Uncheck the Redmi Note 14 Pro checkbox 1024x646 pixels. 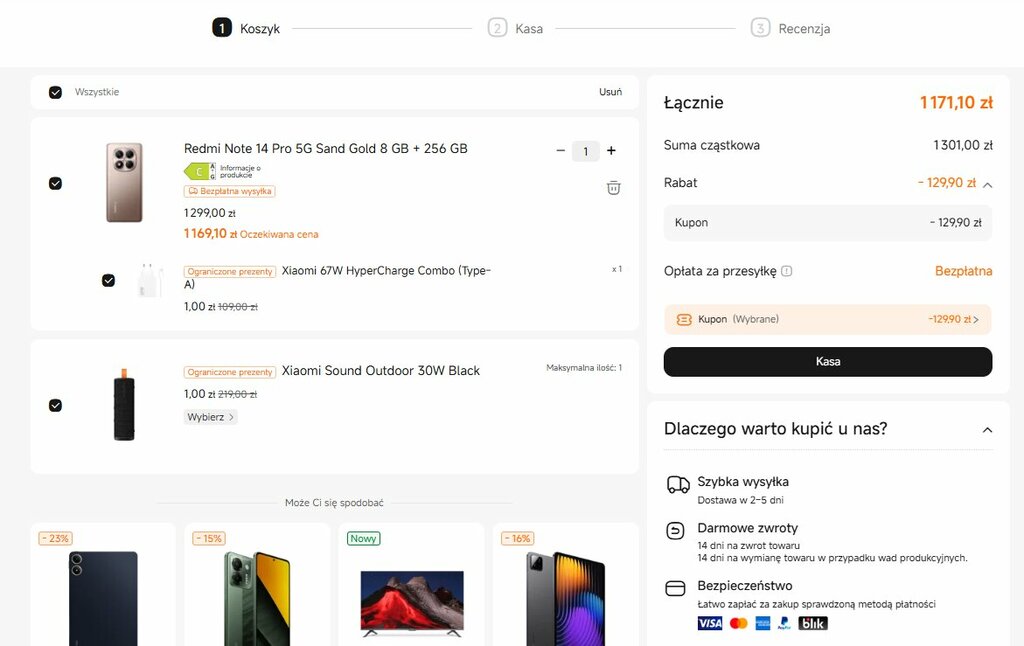pos(55,183)
